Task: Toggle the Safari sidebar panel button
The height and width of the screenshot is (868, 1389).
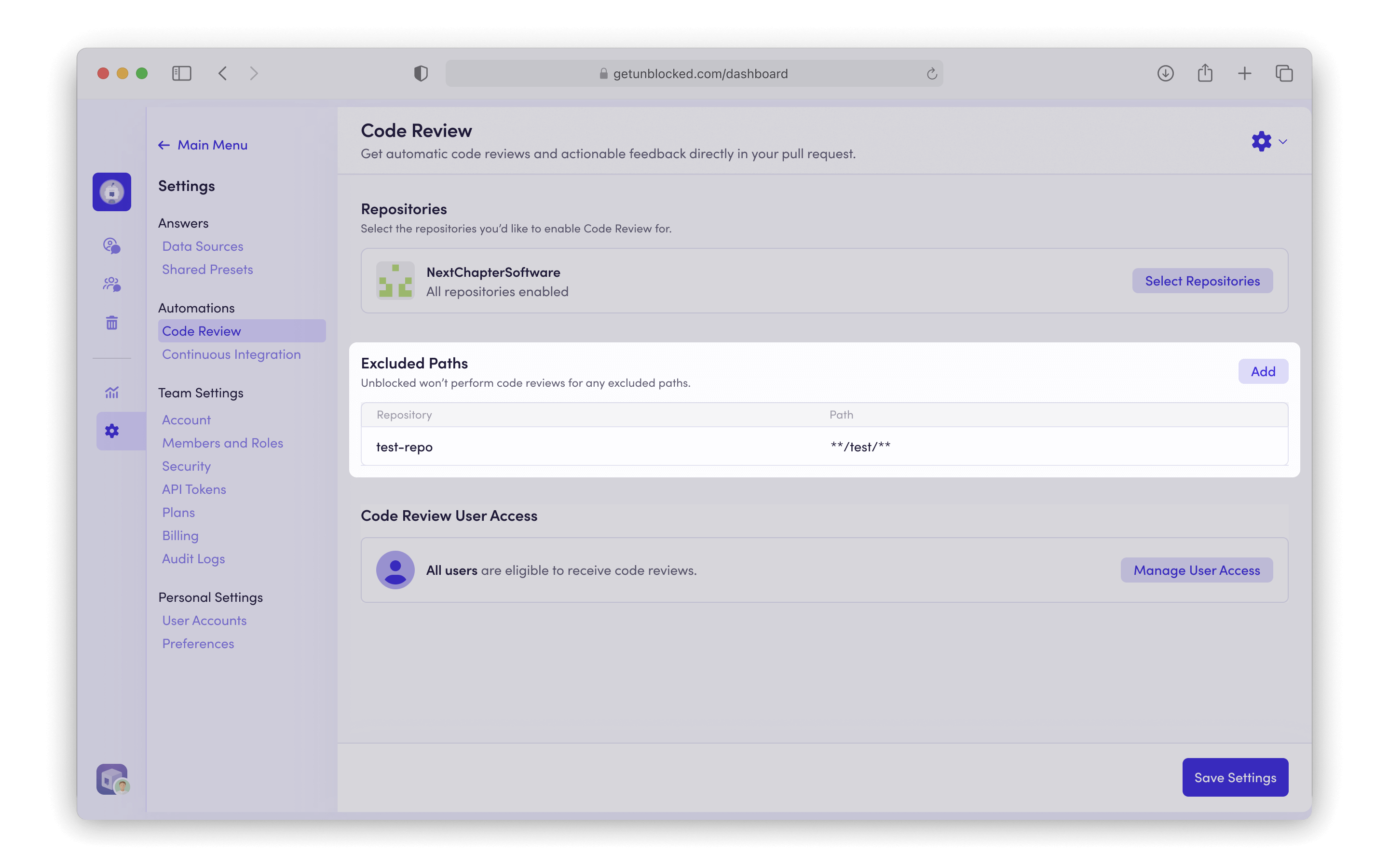Action: (x=181, y=73)
